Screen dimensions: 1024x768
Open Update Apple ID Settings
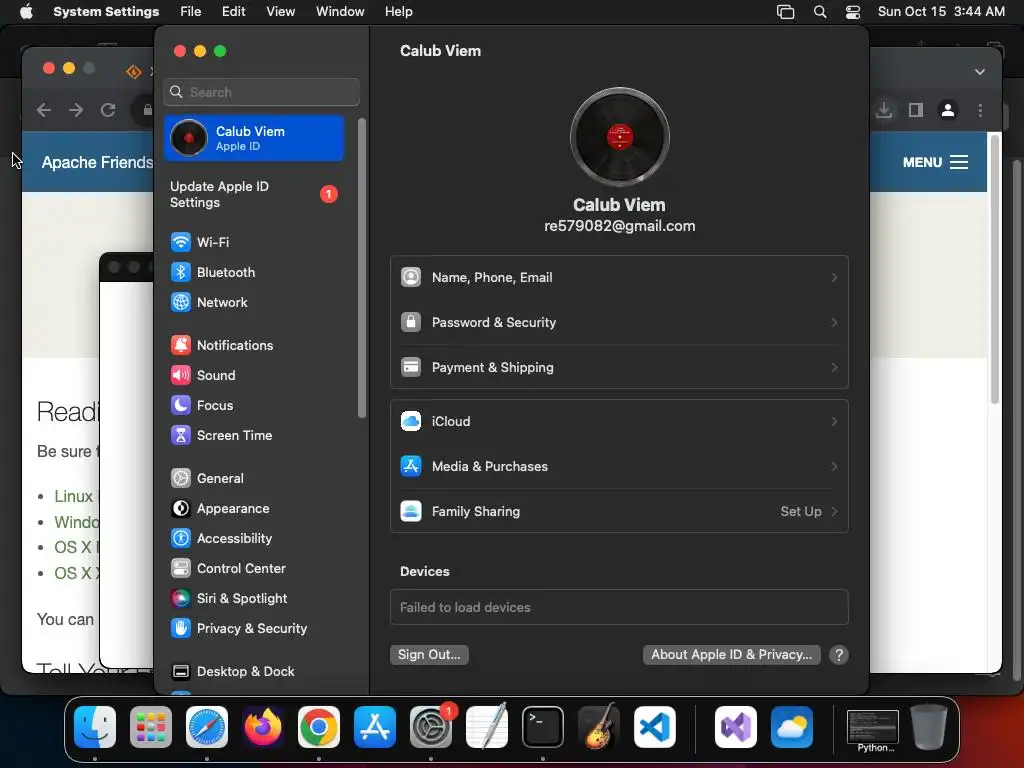[254, 195]
